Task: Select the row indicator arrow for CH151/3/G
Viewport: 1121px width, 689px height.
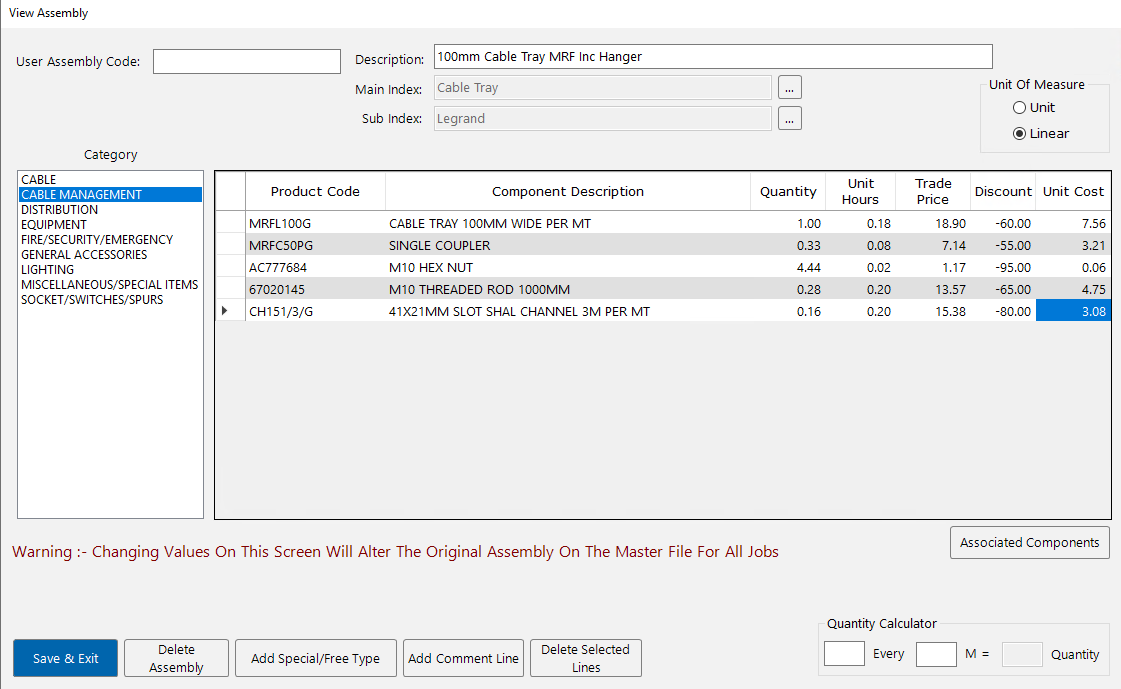Action: pyautogui.click(x=225, y=312)
